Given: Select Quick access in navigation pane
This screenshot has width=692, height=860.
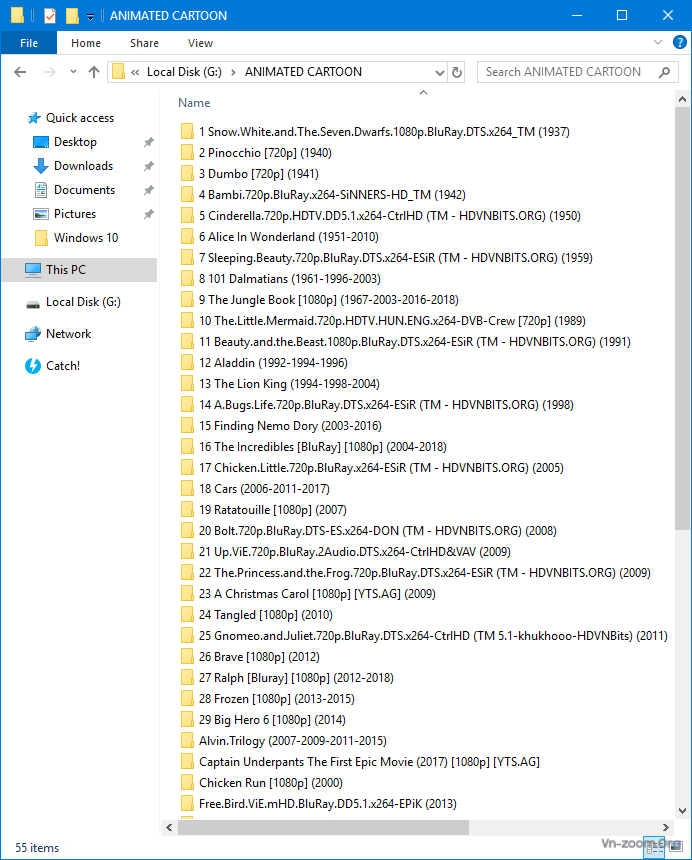Looking at the screenshot, I should (x=80, y=118).
